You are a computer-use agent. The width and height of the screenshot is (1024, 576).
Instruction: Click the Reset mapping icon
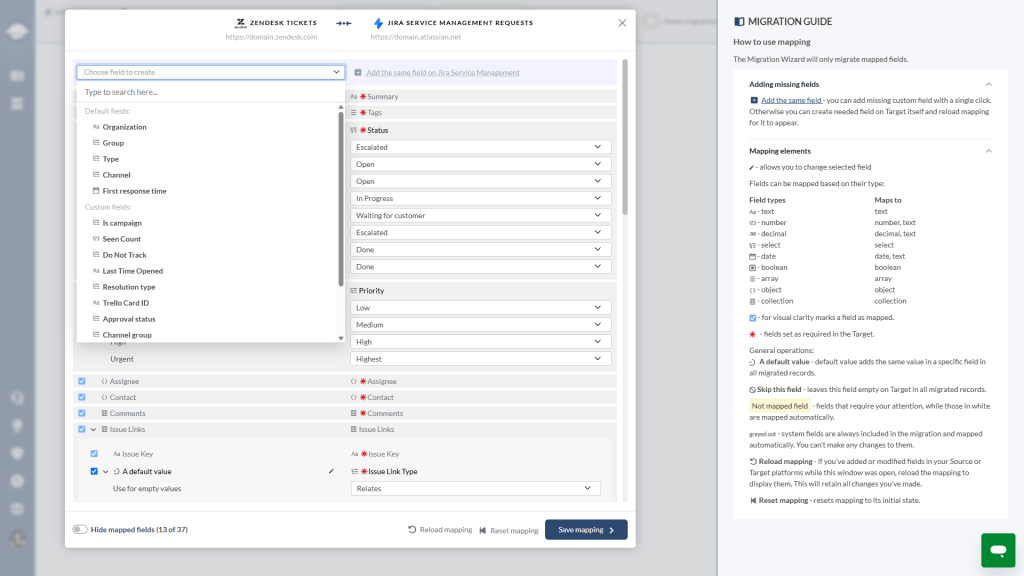(x=483, y=530)
